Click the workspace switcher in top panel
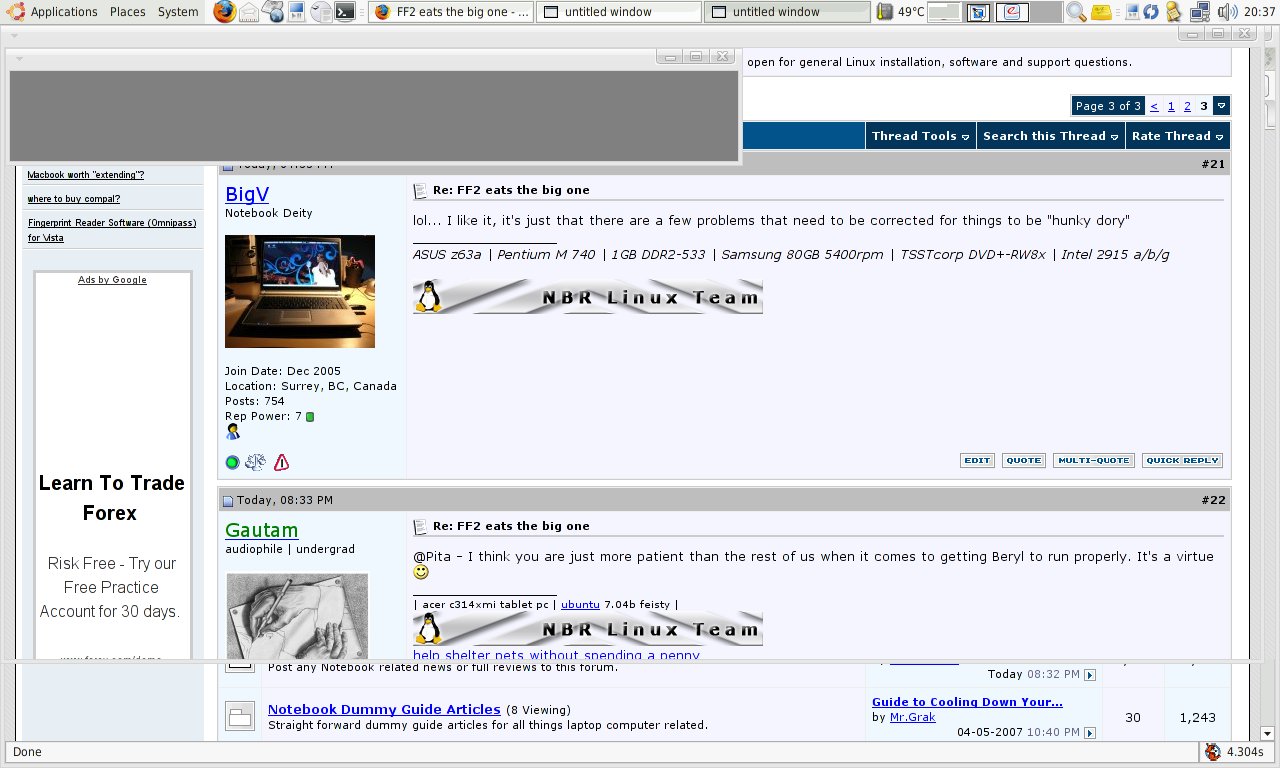Screen dimensions: 1280x768 point(994,12)
